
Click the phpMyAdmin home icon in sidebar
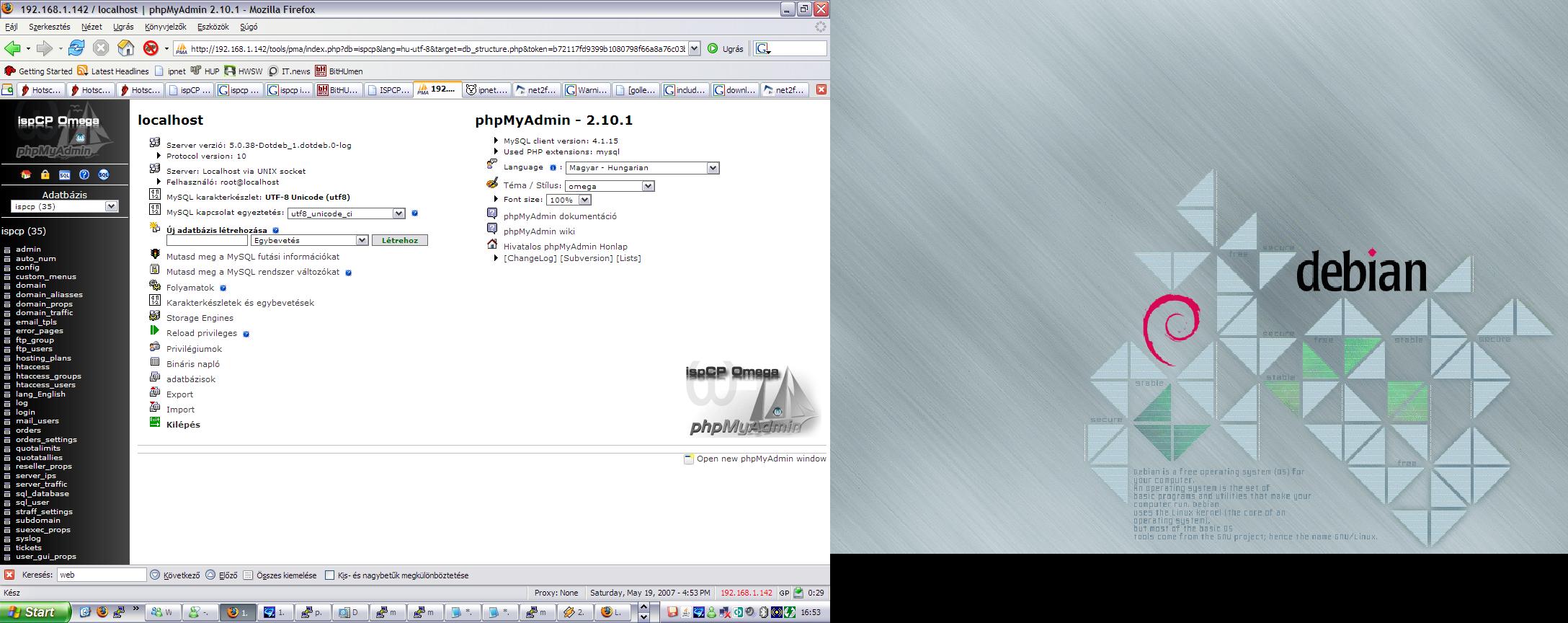click(26, 174)
